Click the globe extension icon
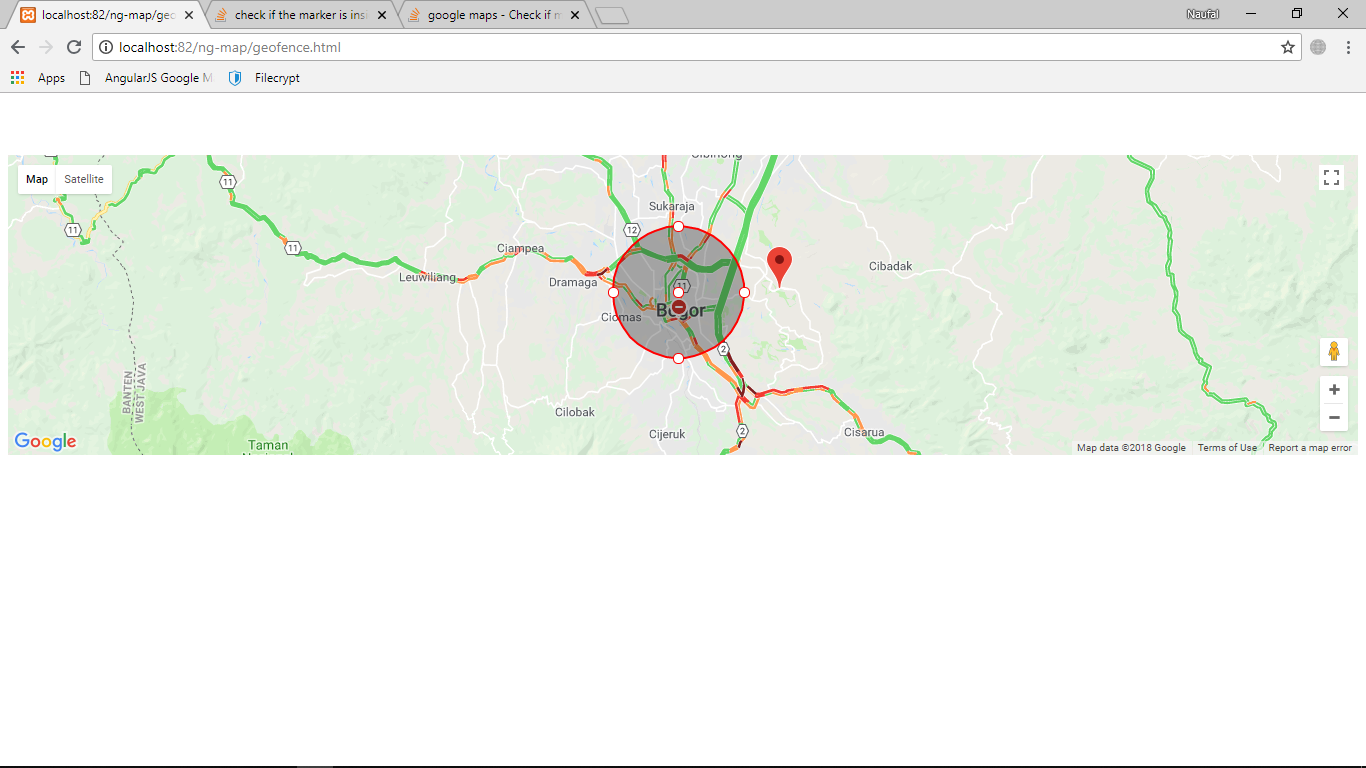This screenshot has width=1366, height=768. click(x=1318, y=47)
